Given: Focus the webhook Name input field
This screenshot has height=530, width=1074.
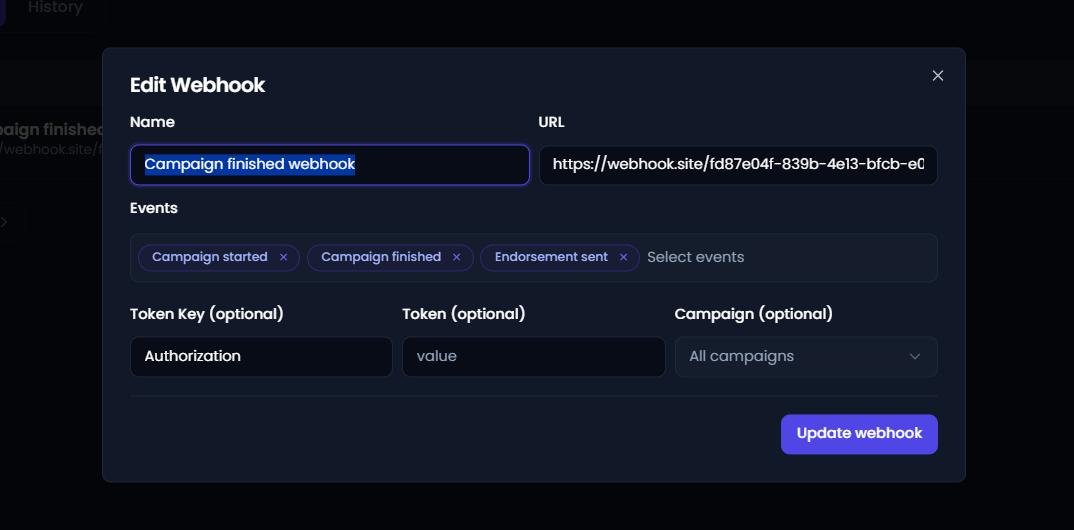Looking at the screenshot, I should pyautogui.click(x=329, y=164).
